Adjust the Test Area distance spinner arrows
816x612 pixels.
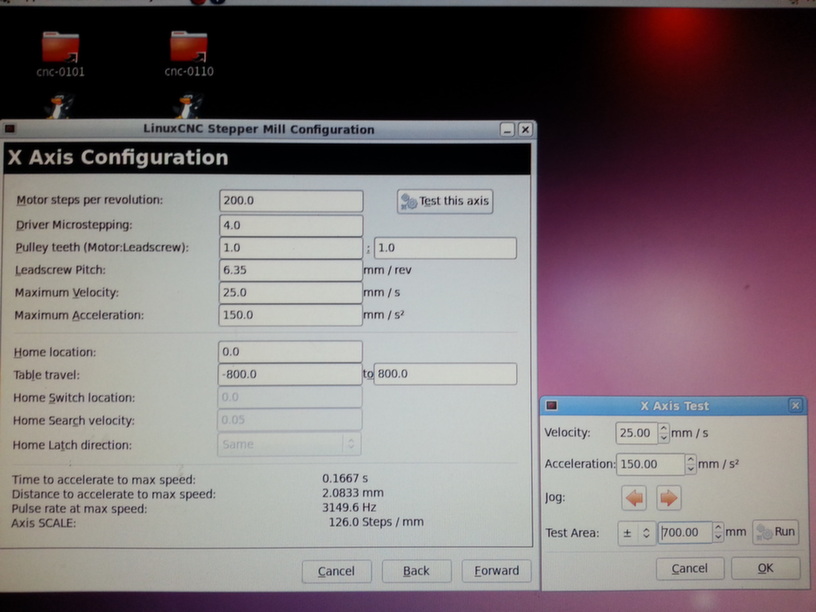coord(718,532)
